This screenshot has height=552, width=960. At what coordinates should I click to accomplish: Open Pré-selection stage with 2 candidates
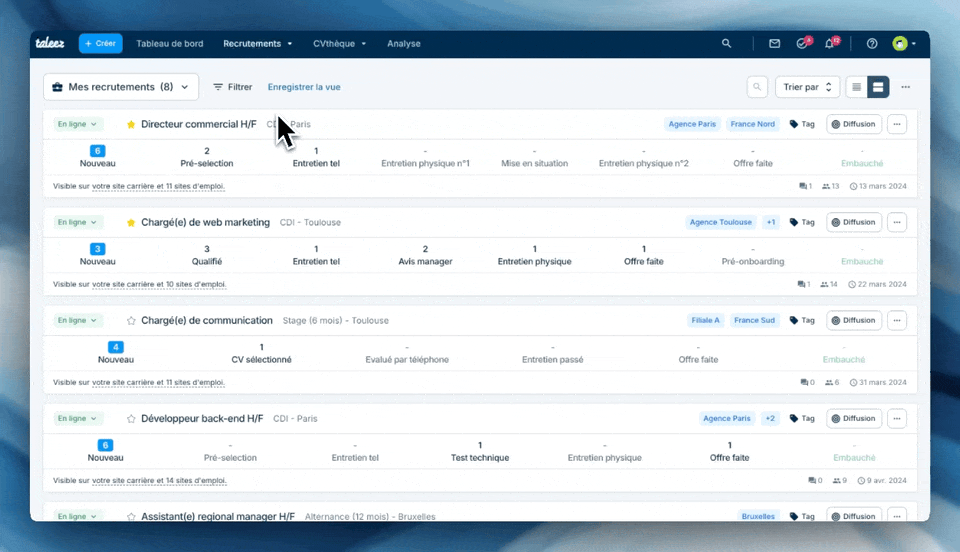206,157
